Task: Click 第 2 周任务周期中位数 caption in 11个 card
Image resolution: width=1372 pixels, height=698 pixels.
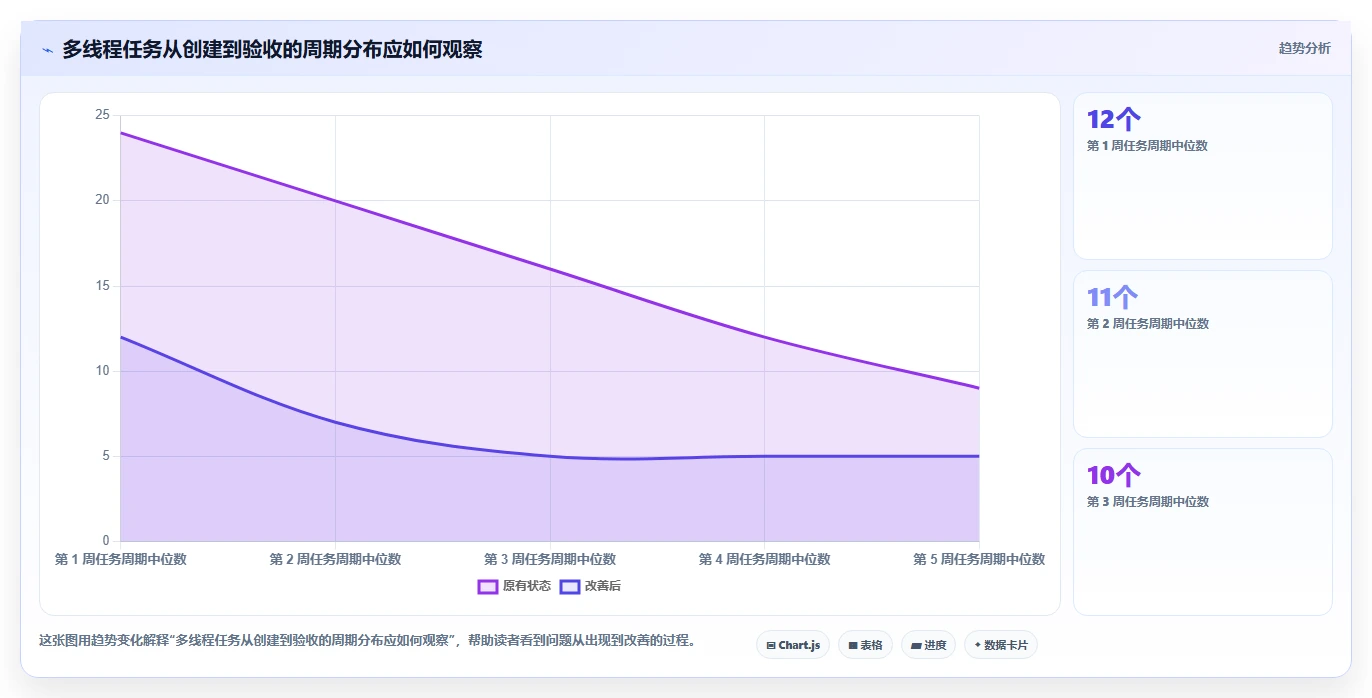Action: pos(1147,324)
